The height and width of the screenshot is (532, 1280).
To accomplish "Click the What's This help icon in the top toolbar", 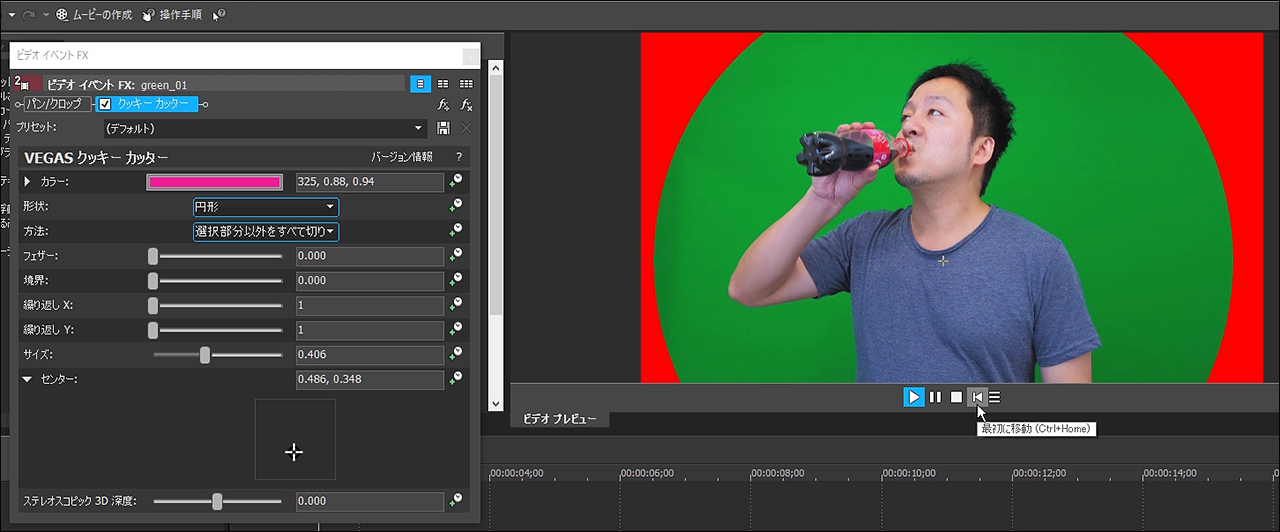I will (218, 15).
